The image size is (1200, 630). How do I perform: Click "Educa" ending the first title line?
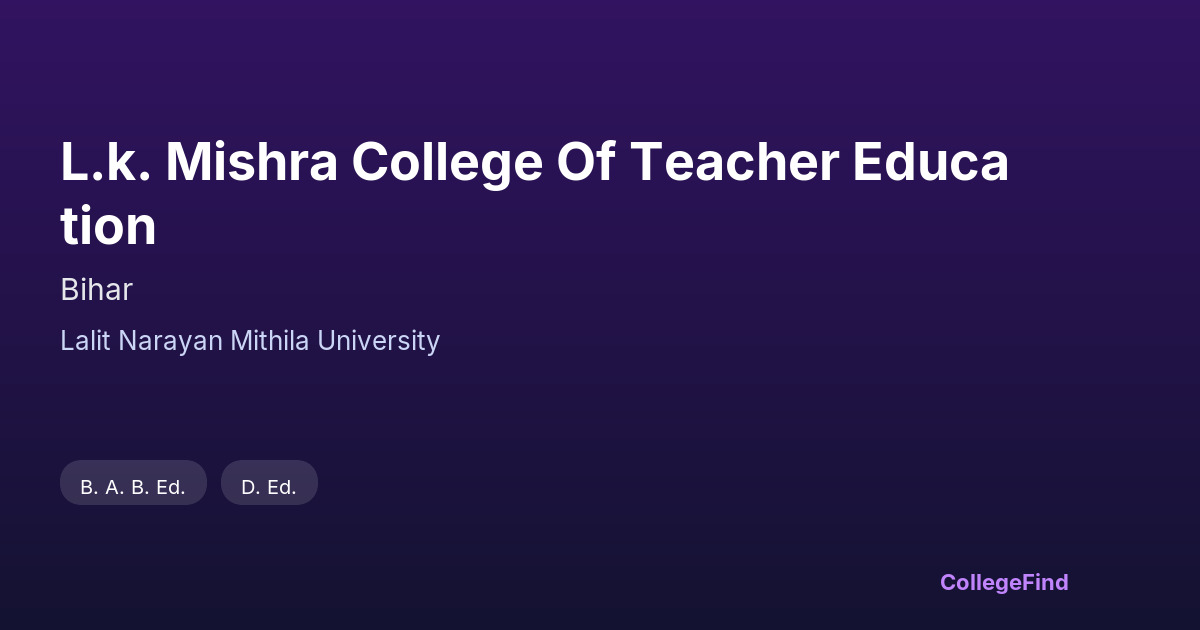[930, 162]
